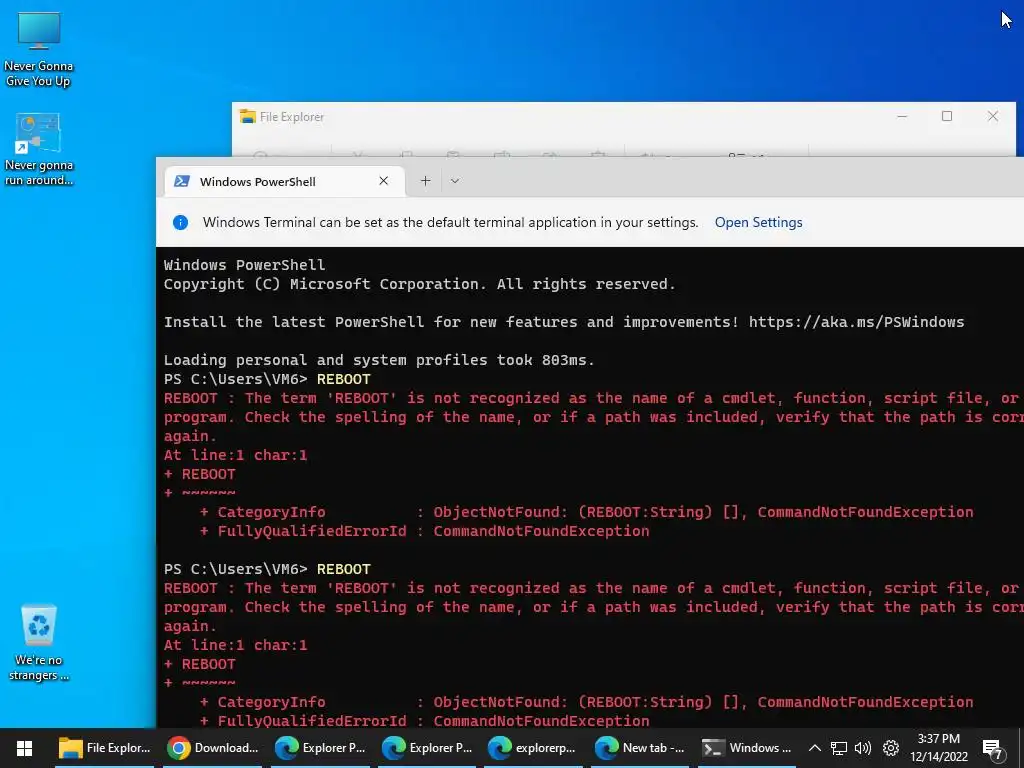Maximize the File Explorer window

947,116
